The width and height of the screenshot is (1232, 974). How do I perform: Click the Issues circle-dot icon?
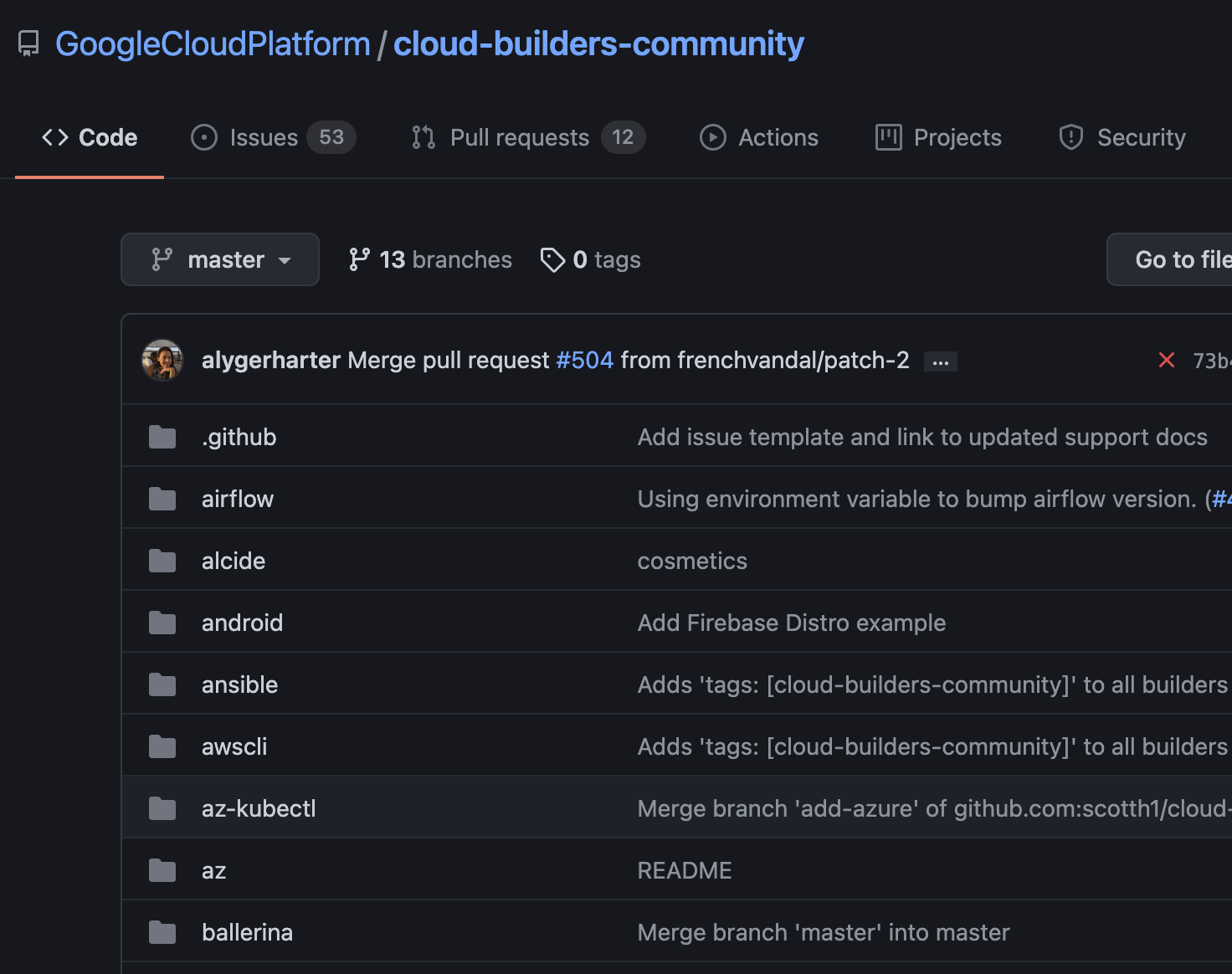click(204, 137)
